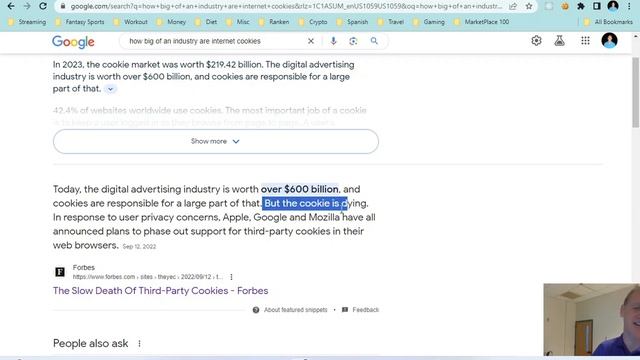Click the Forbes source name
This screenshot has height=360, width=640.
(x=84, y=267)
